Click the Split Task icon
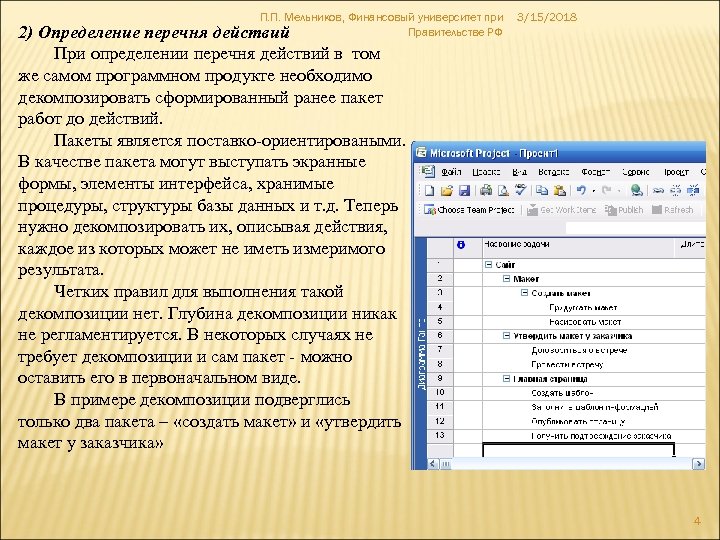 tap(693, 190)
